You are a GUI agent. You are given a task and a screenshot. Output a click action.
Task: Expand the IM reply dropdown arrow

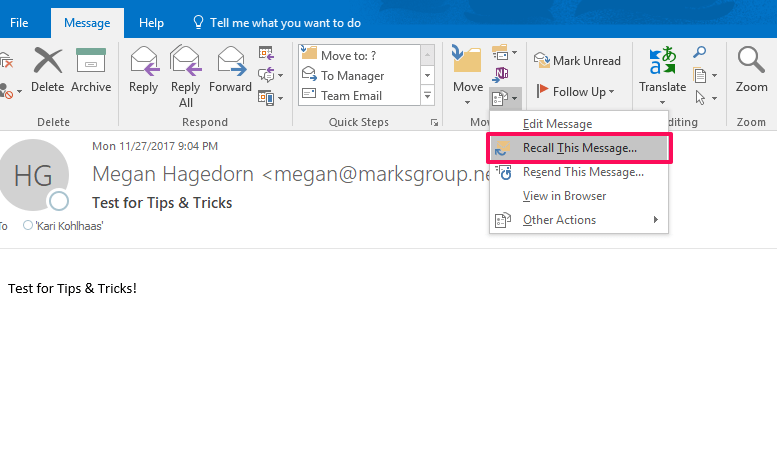pyautogui.click(x=280, y=75)
